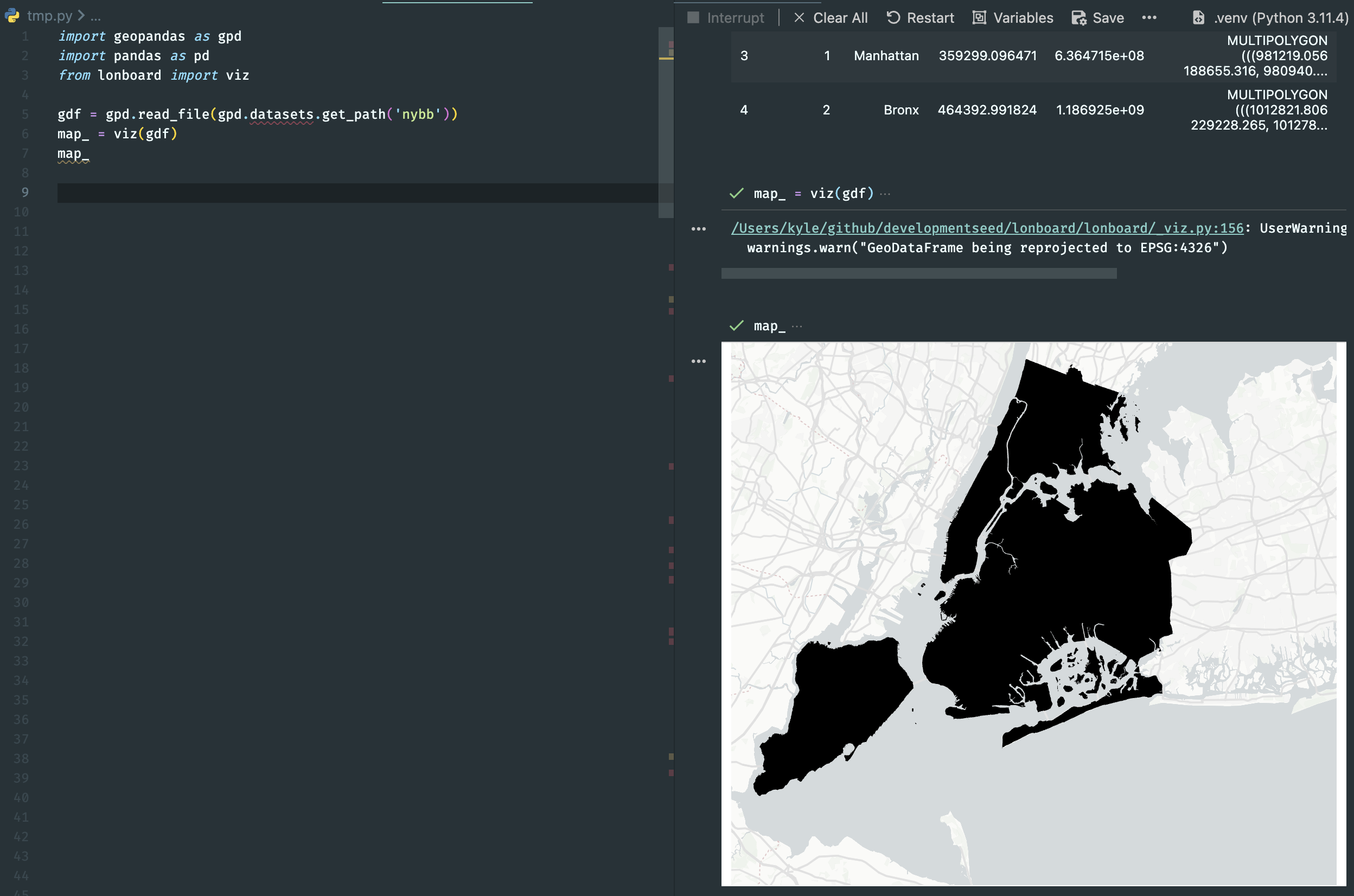
Task: Click the green checkmark beside map_ = viz(gdf)
Action: click(737, 193)
